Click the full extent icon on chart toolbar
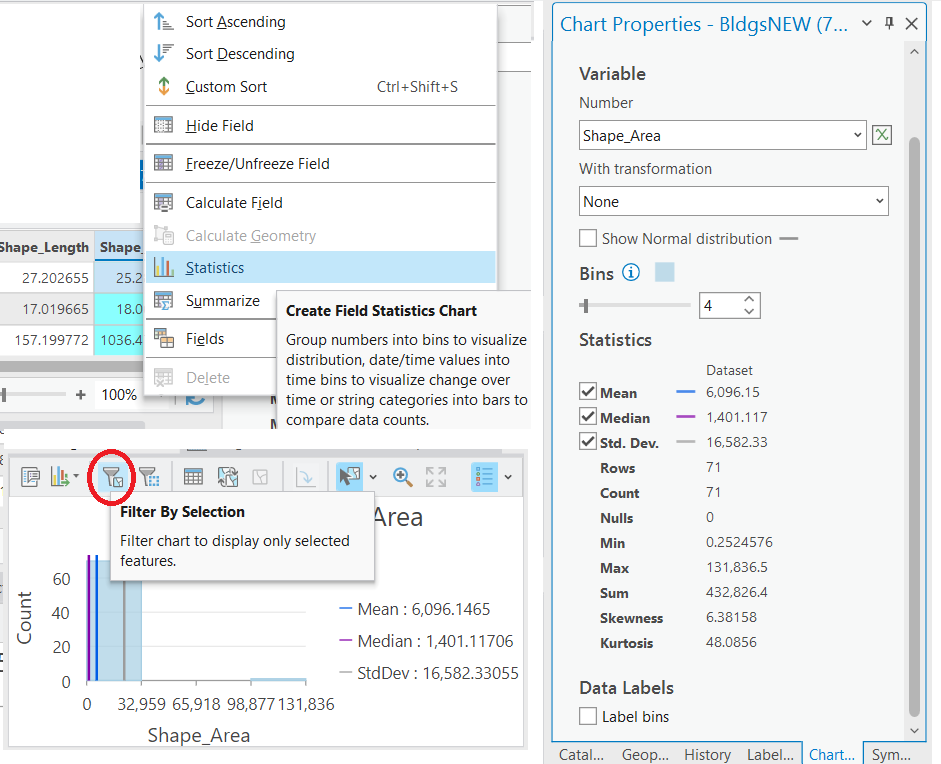The image size is (941, 764). [x=435, y=477]
